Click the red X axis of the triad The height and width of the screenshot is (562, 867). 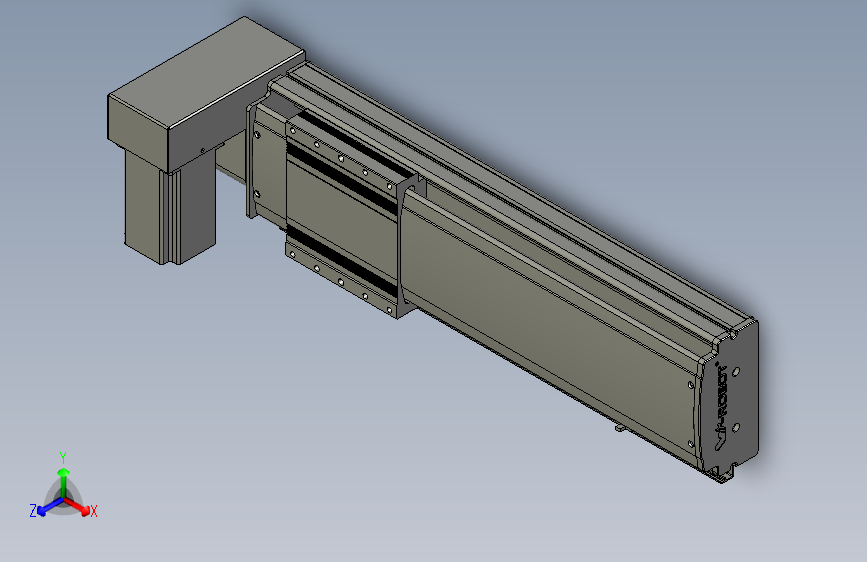[78, 507]
